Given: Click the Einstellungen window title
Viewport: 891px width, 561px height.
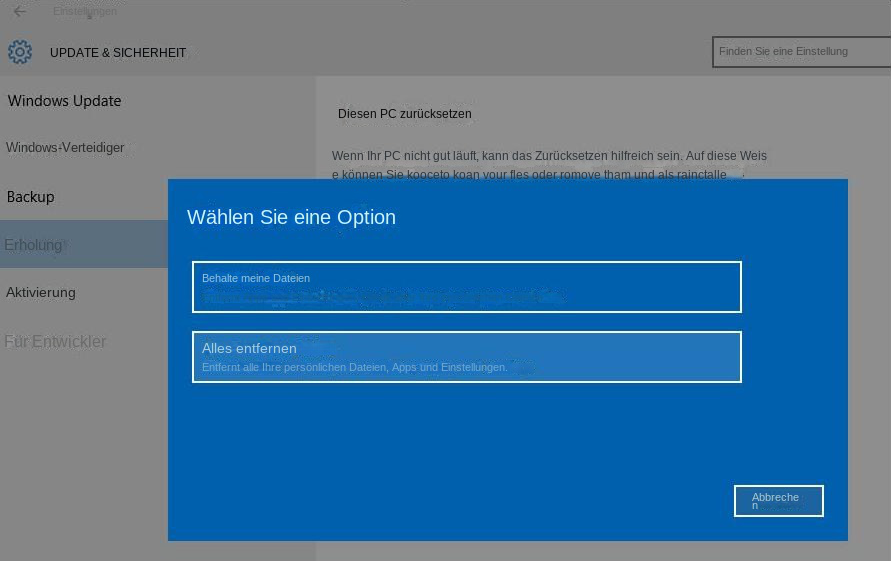Looking at the screenshot, I should tap(85, 11).
